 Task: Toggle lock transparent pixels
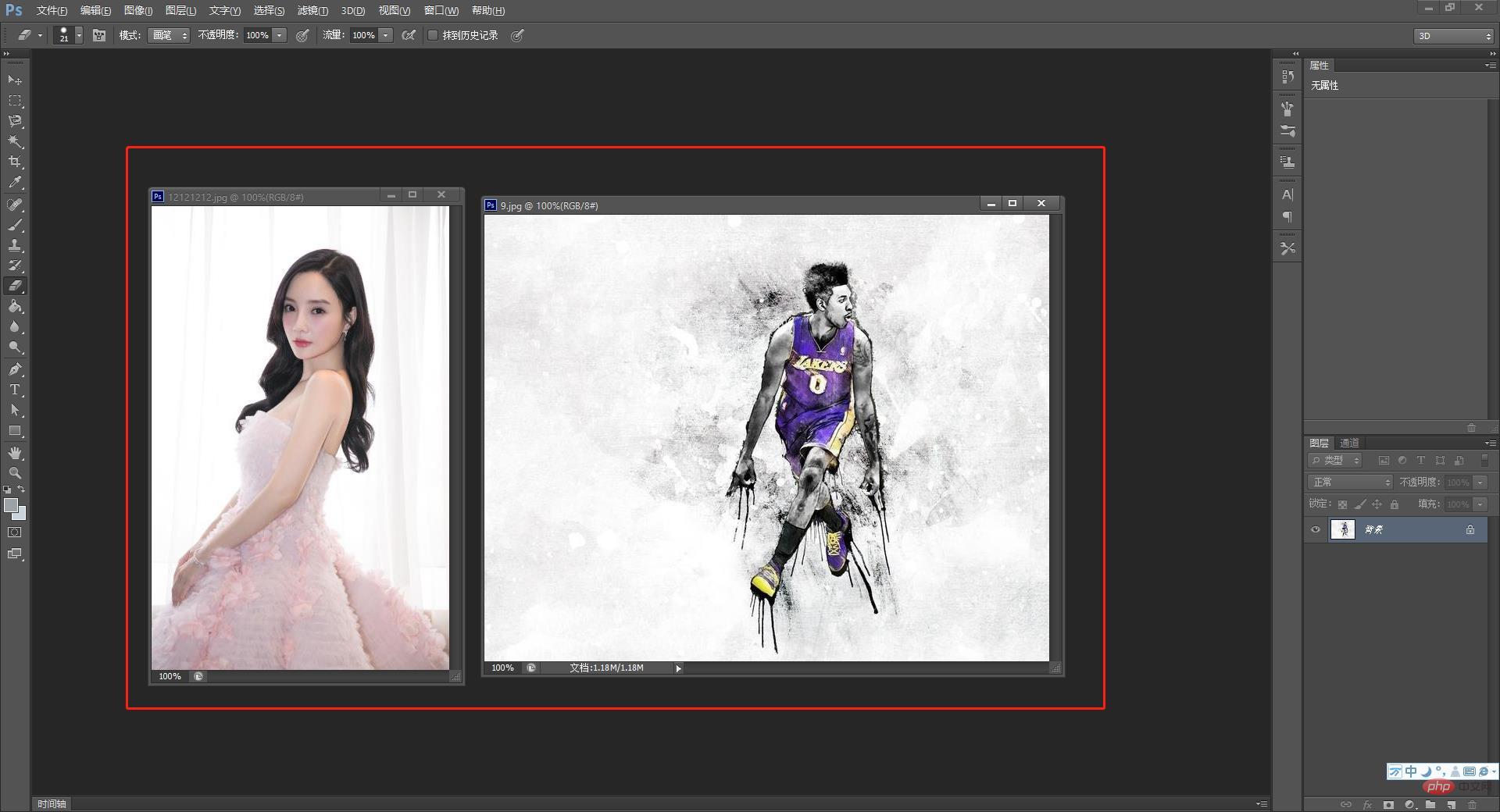coord(1342,504)
